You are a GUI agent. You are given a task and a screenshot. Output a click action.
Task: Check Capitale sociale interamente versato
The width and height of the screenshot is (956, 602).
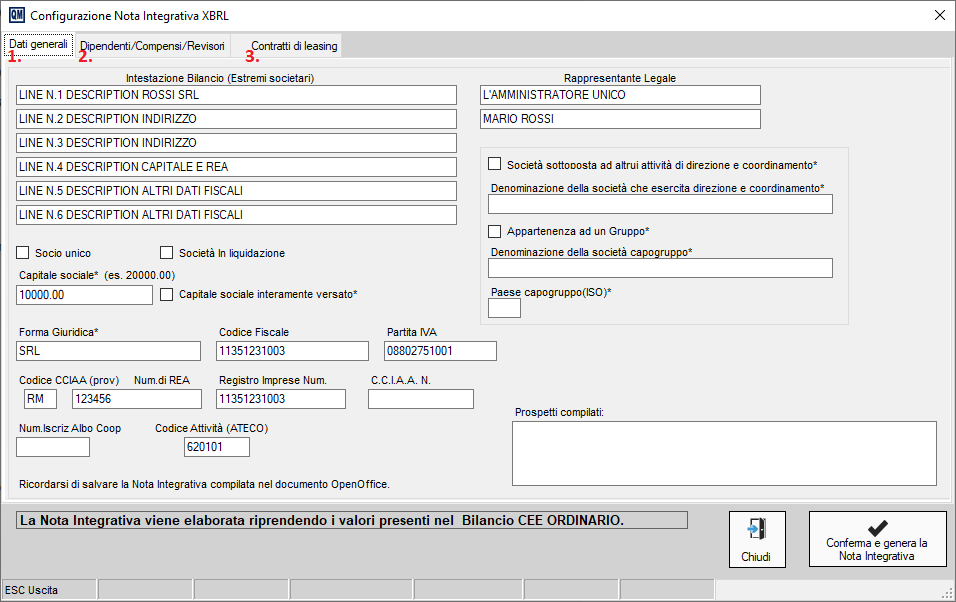click(x=167, y=294)
